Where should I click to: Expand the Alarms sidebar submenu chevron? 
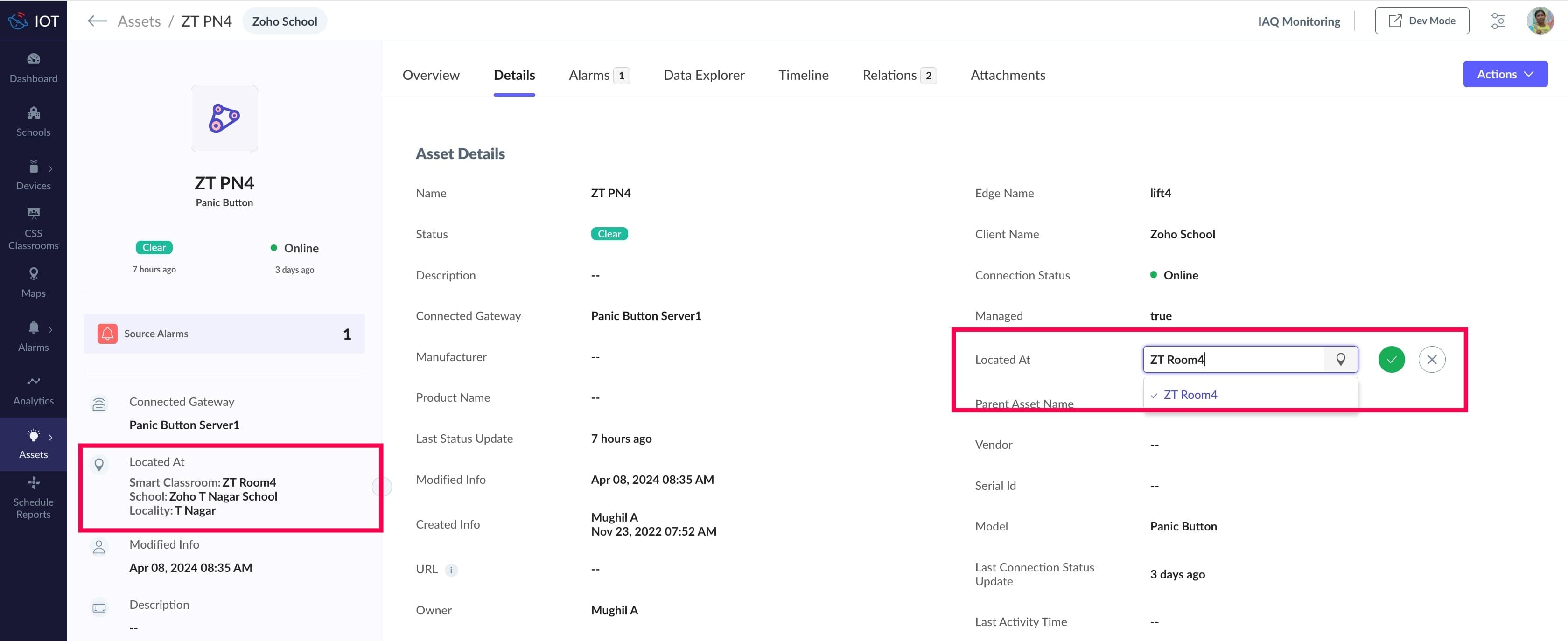pos(50,329)
